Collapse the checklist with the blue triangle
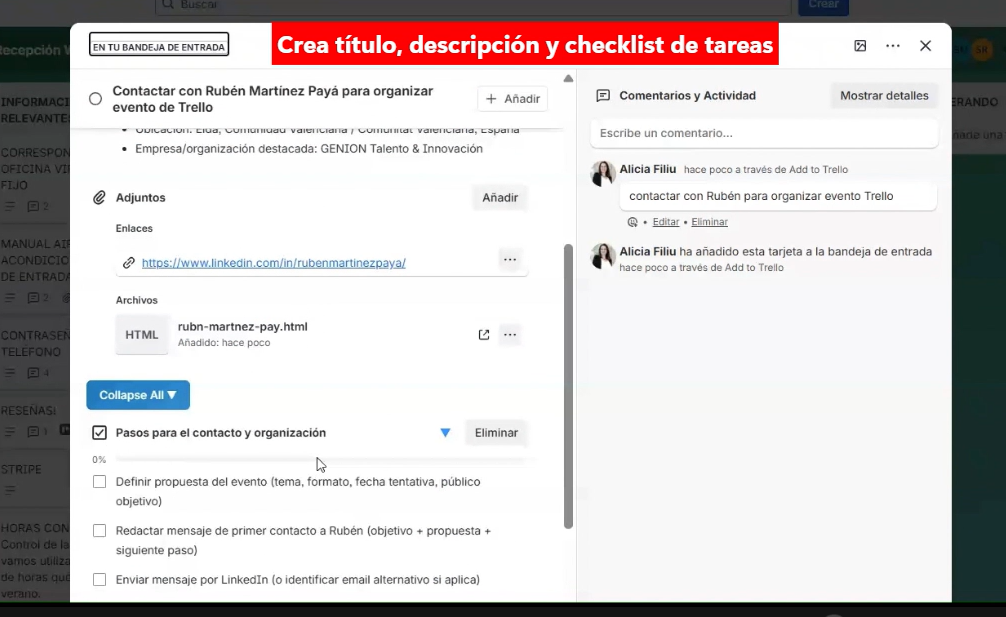Image resolution: width=1006 pixels, height=617 pixels. pyautogui.click(x=445, y=433)
